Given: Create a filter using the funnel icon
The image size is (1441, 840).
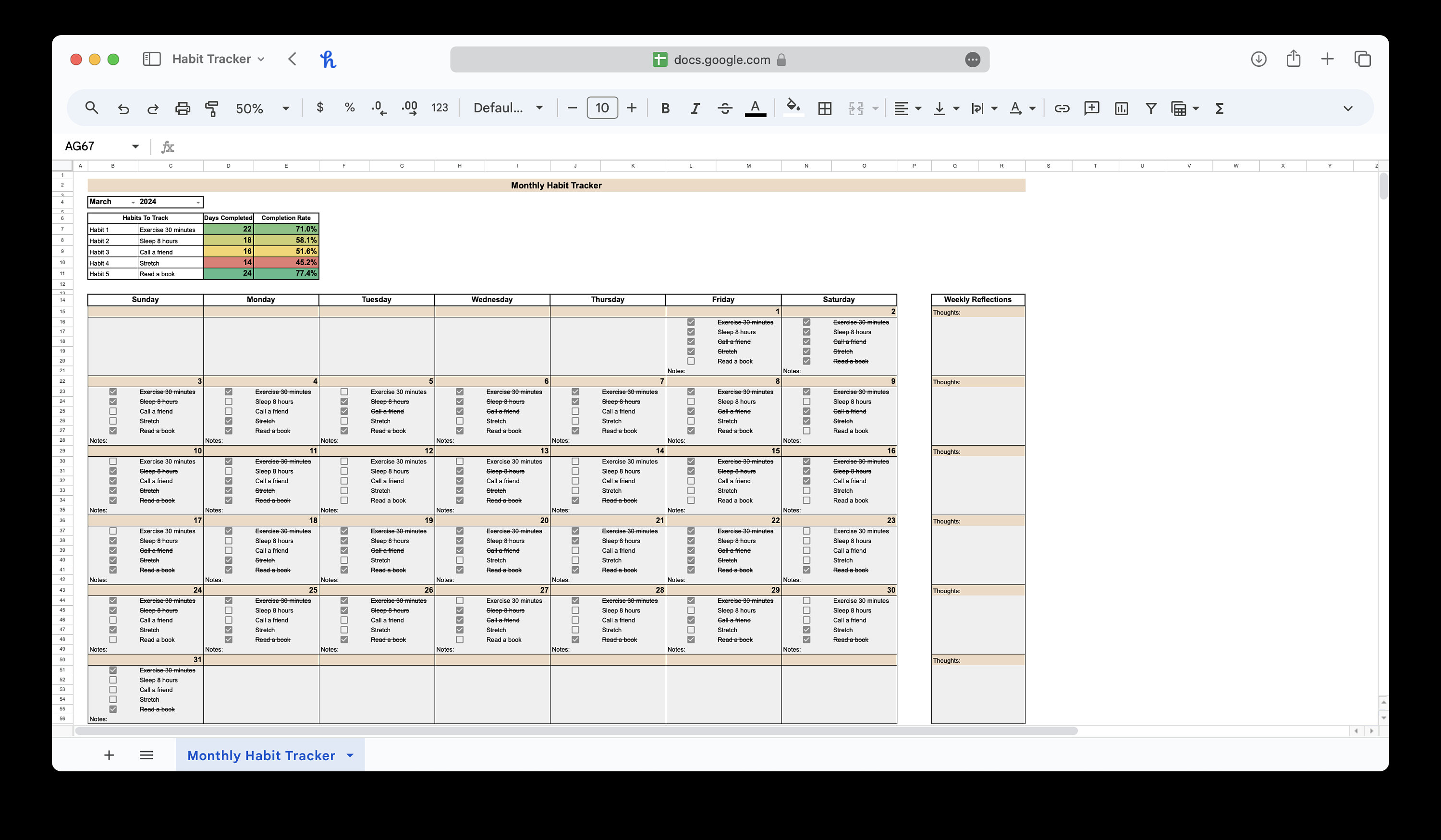Looking at the screenshot, I should click(1150, 108).
